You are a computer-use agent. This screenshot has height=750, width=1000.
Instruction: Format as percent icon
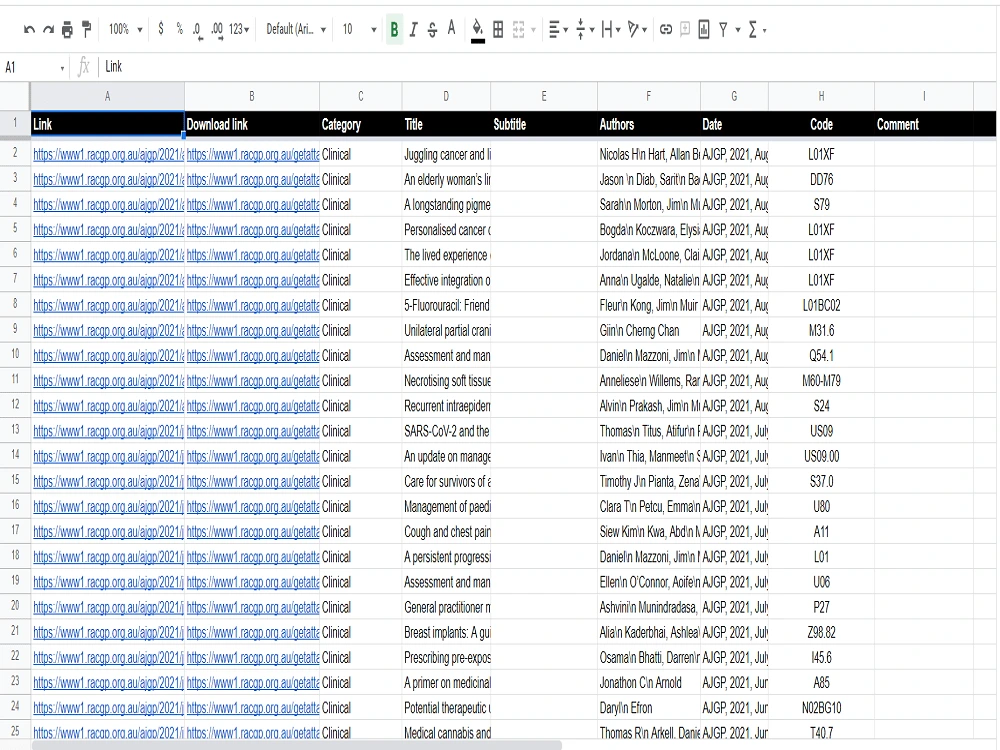(x=180, y=29)
